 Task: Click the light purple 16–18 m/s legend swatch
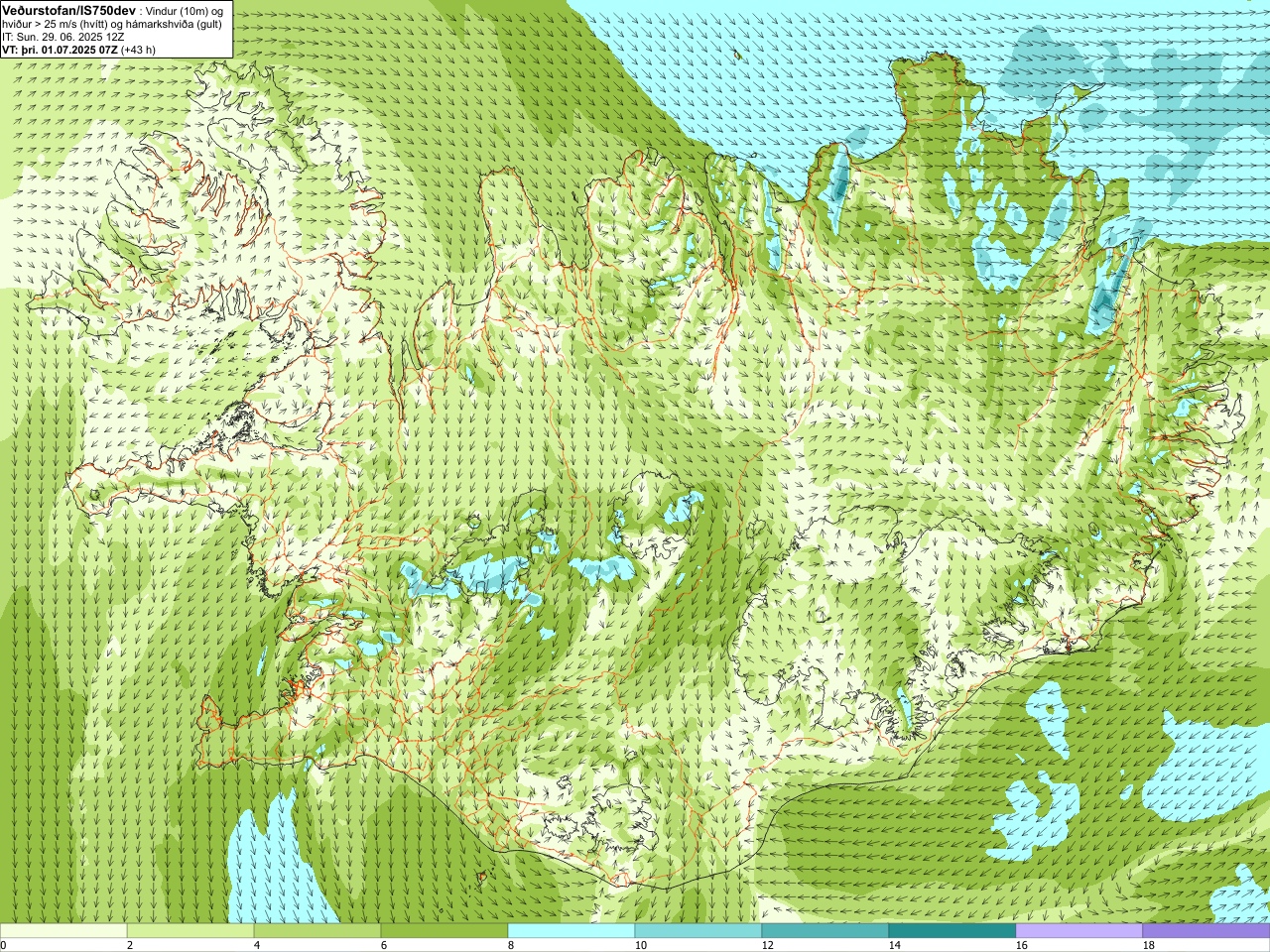click(x=1079, y=931)
